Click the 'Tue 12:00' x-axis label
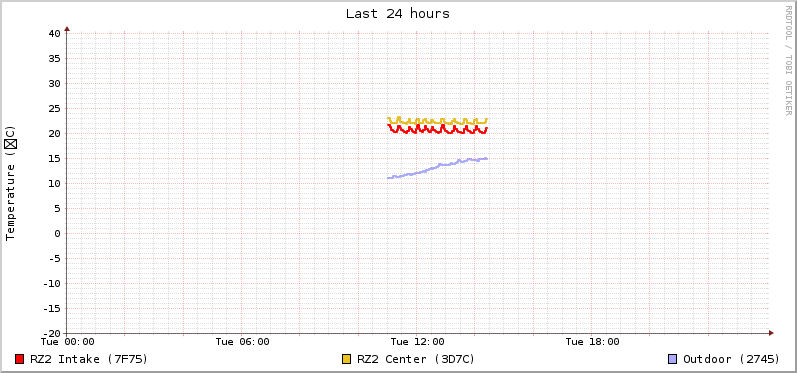This screenshot has height=373, width=797. [x=417, y=342]
